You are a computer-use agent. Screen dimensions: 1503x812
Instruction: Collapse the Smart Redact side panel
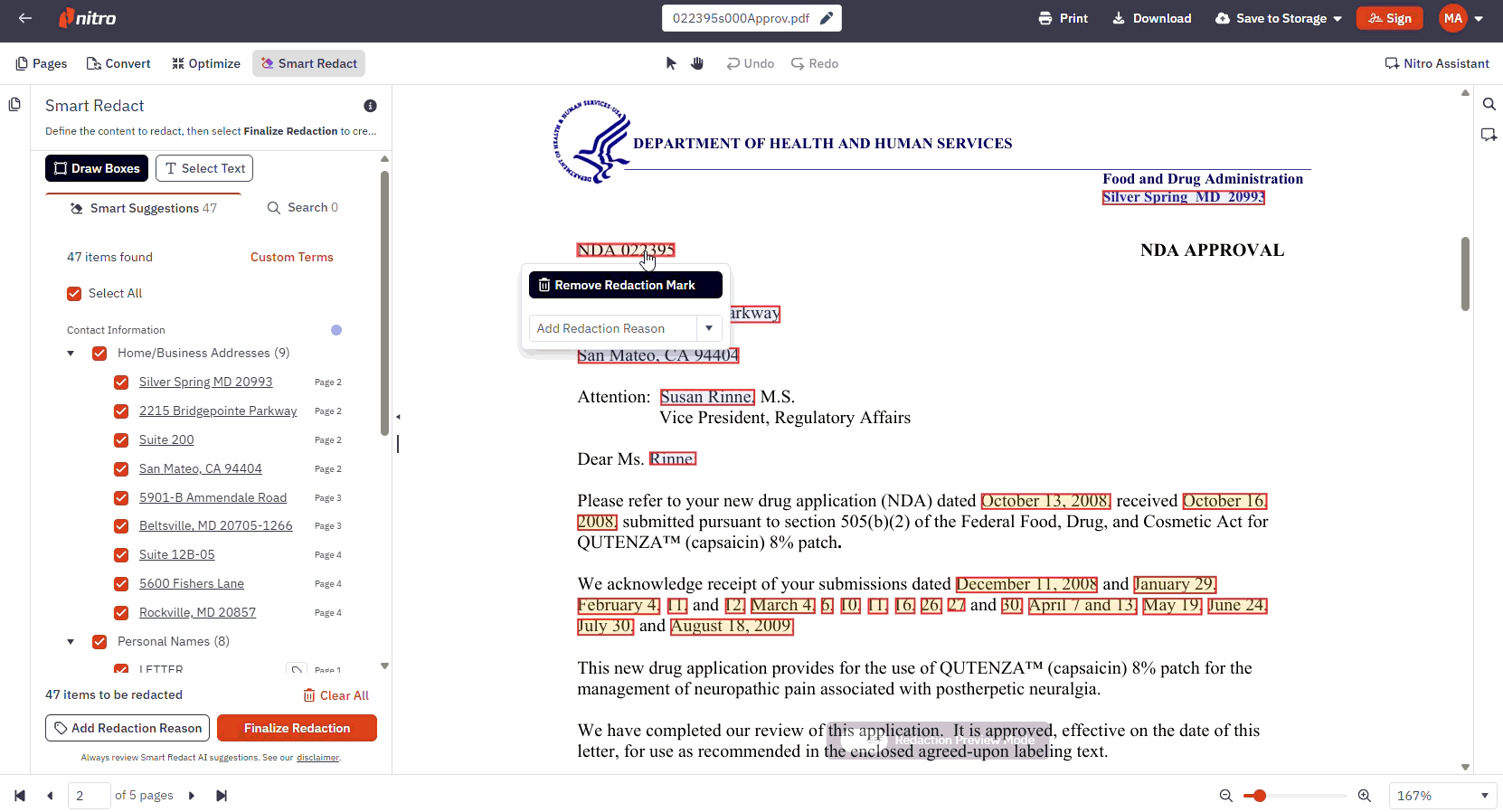[x=398, y=417]
